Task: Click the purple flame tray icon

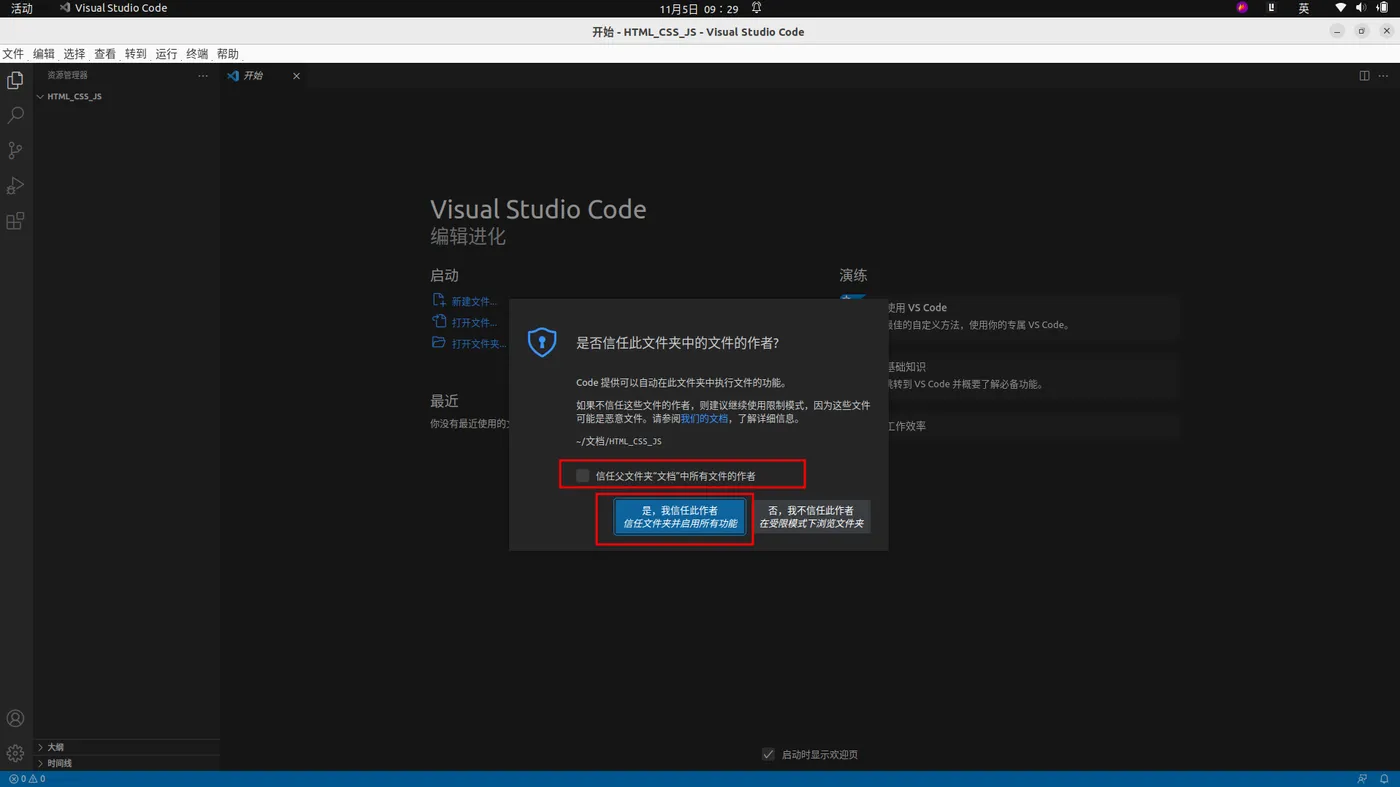Action: tap(1242, 8)
